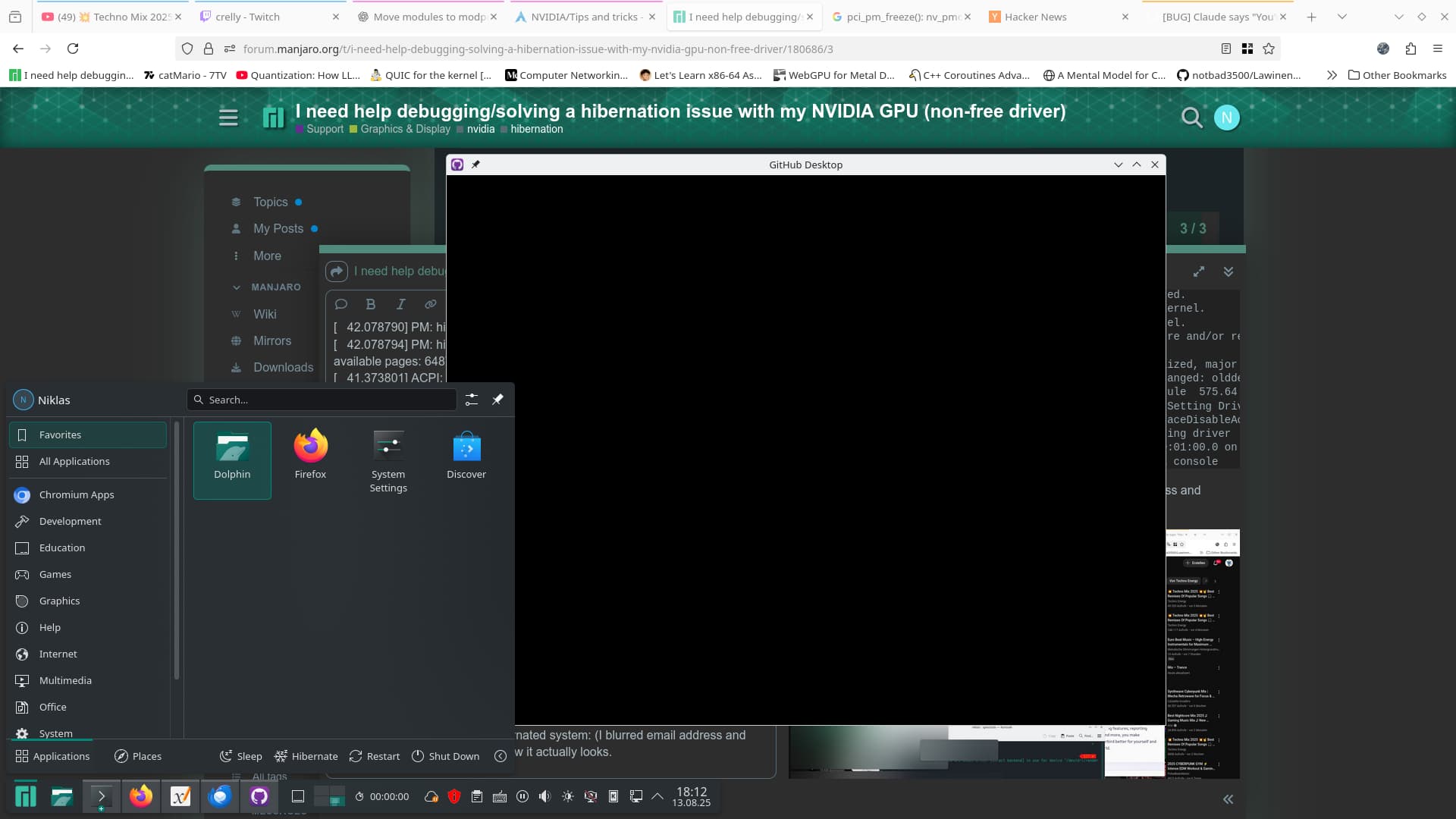
Task: Open the Downloads link in forum sidebar
Action: click(283, 367)
